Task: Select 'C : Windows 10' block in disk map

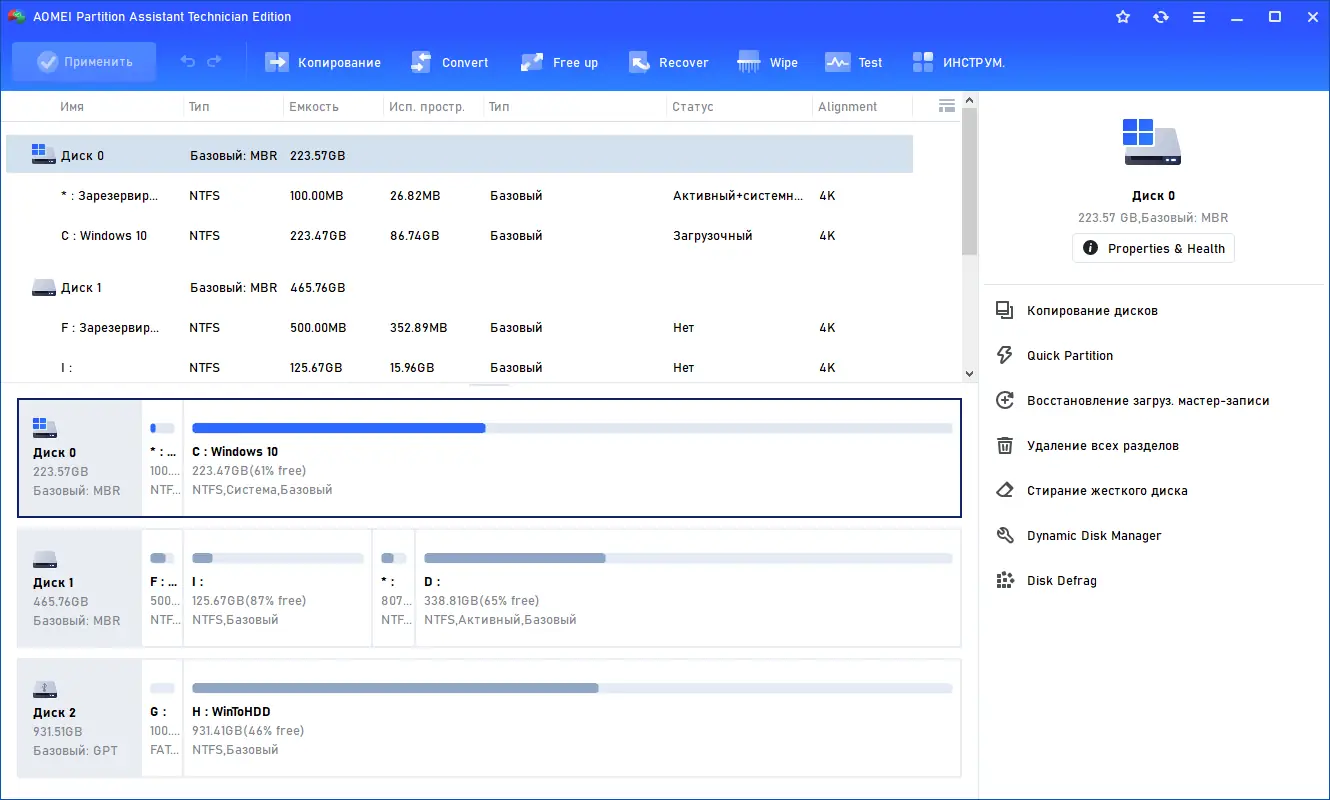Action: click(x=572, y=458)
